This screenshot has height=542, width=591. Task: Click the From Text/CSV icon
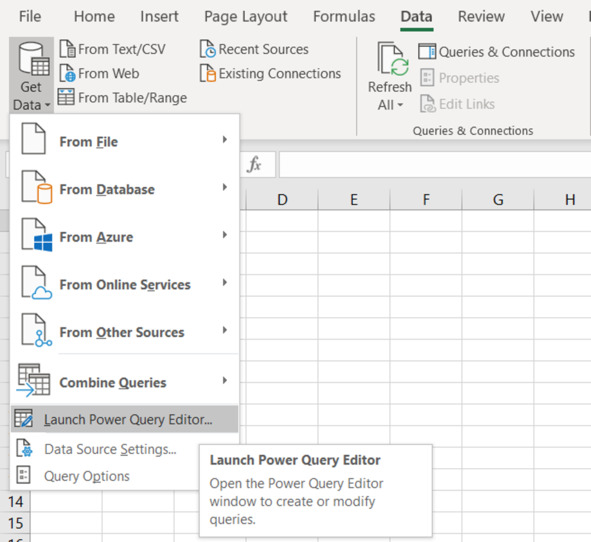[x=67, y=49]
